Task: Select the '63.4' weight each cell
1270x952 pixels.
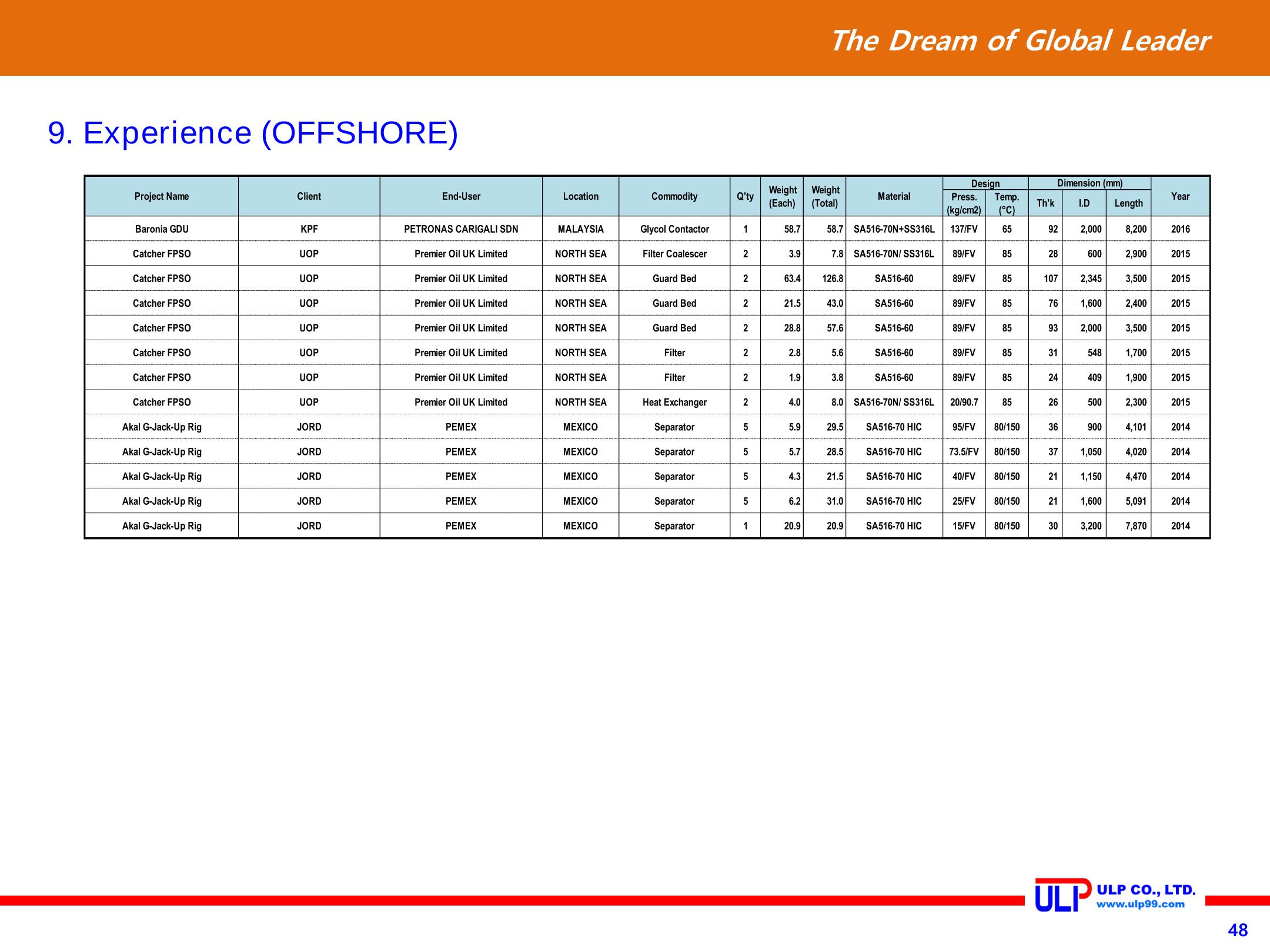Action: (x=783, y=279)
